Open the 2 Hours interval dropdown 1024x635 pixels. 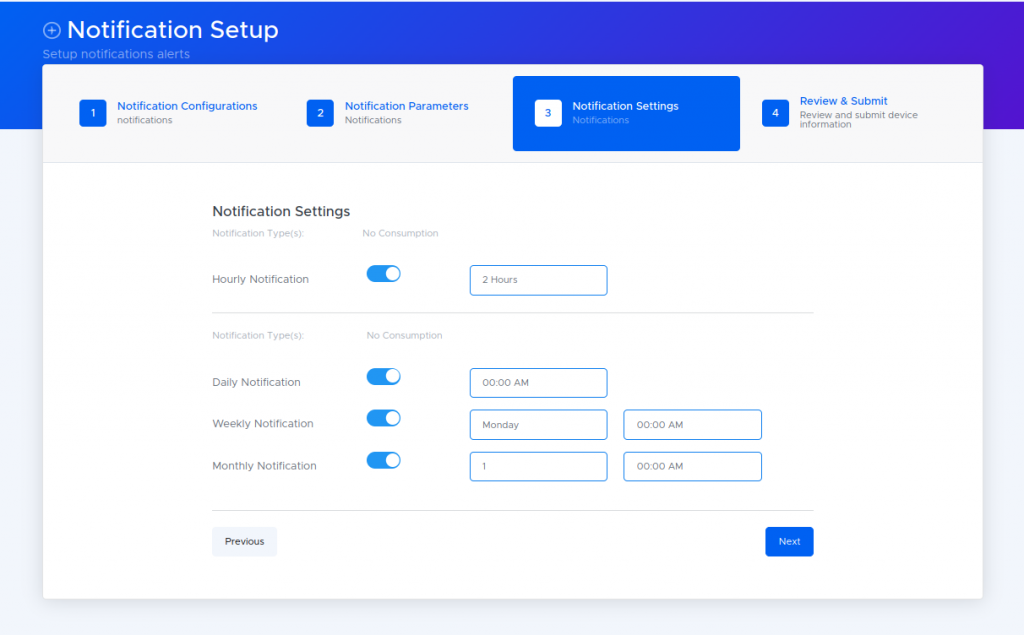point(538,280)
